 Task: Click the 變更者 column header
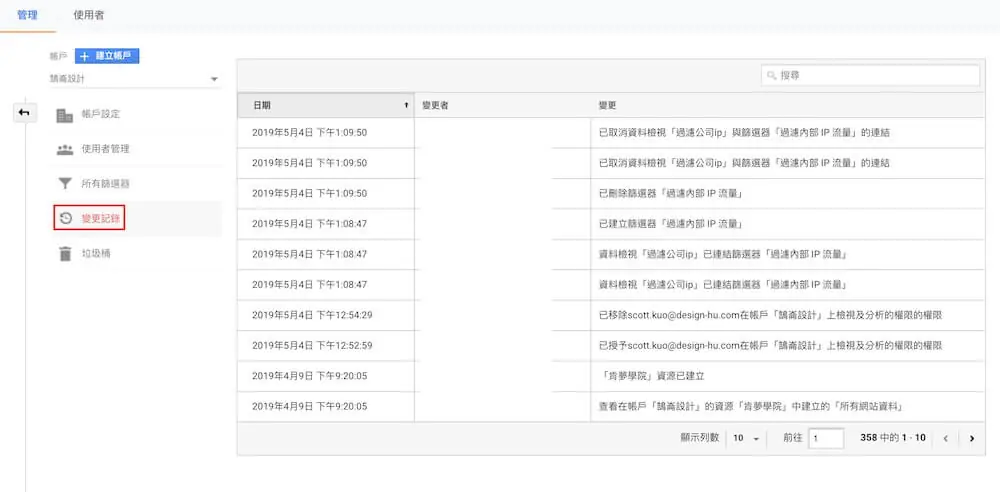(502, 105)
